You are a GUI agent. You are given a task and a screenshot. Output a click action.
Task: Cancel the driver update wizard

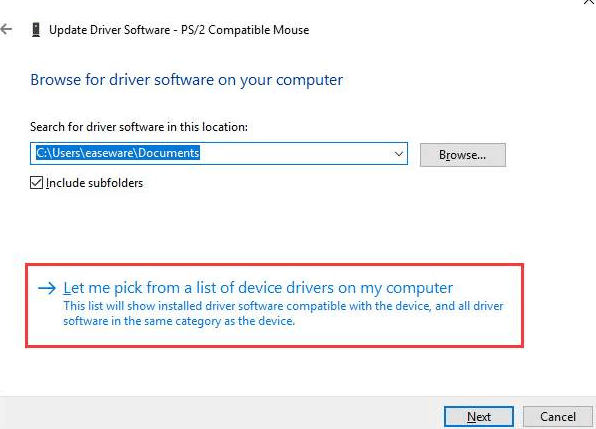(x=558, y=417)
